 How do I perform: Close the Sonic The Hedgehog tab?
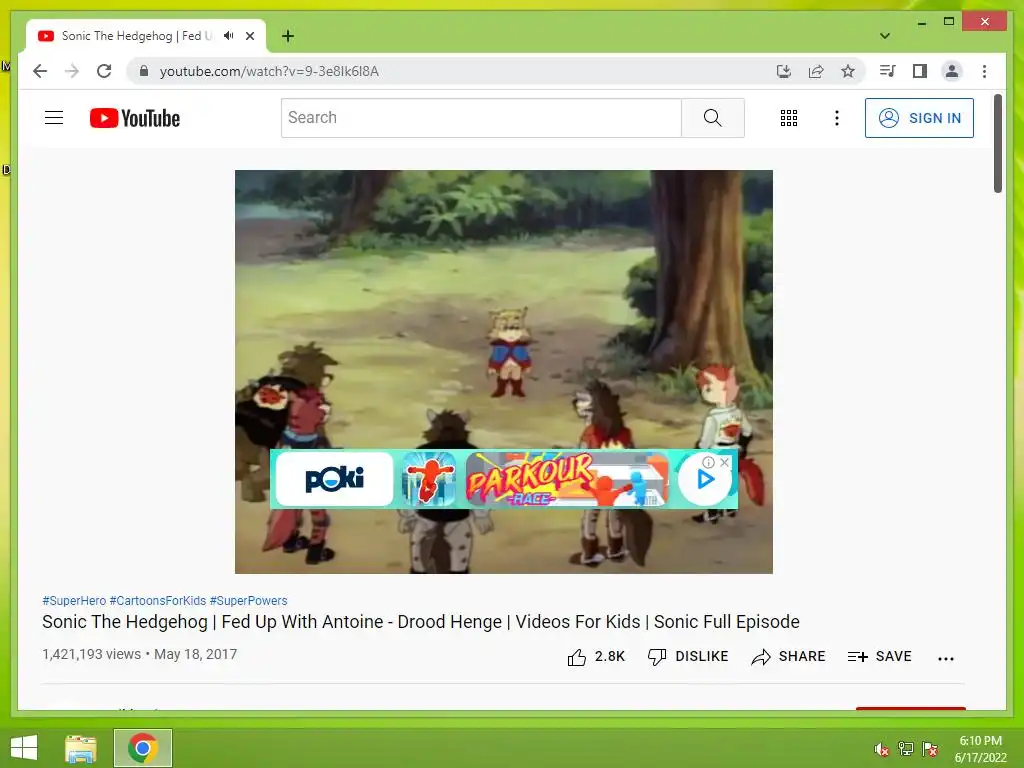point(249,36)
